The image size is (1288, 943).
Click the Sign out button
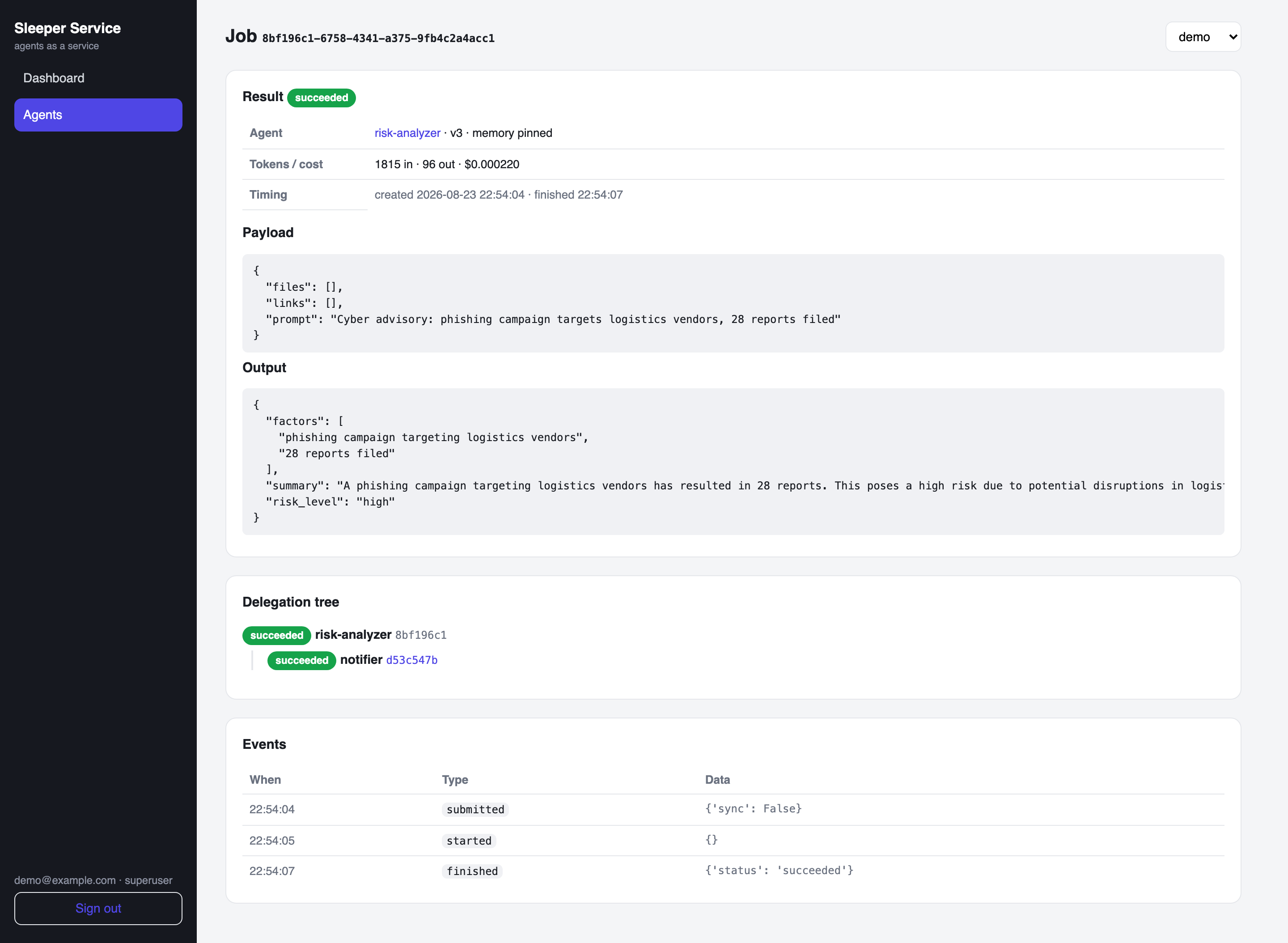pyautogui.click(x=98, y=908)
